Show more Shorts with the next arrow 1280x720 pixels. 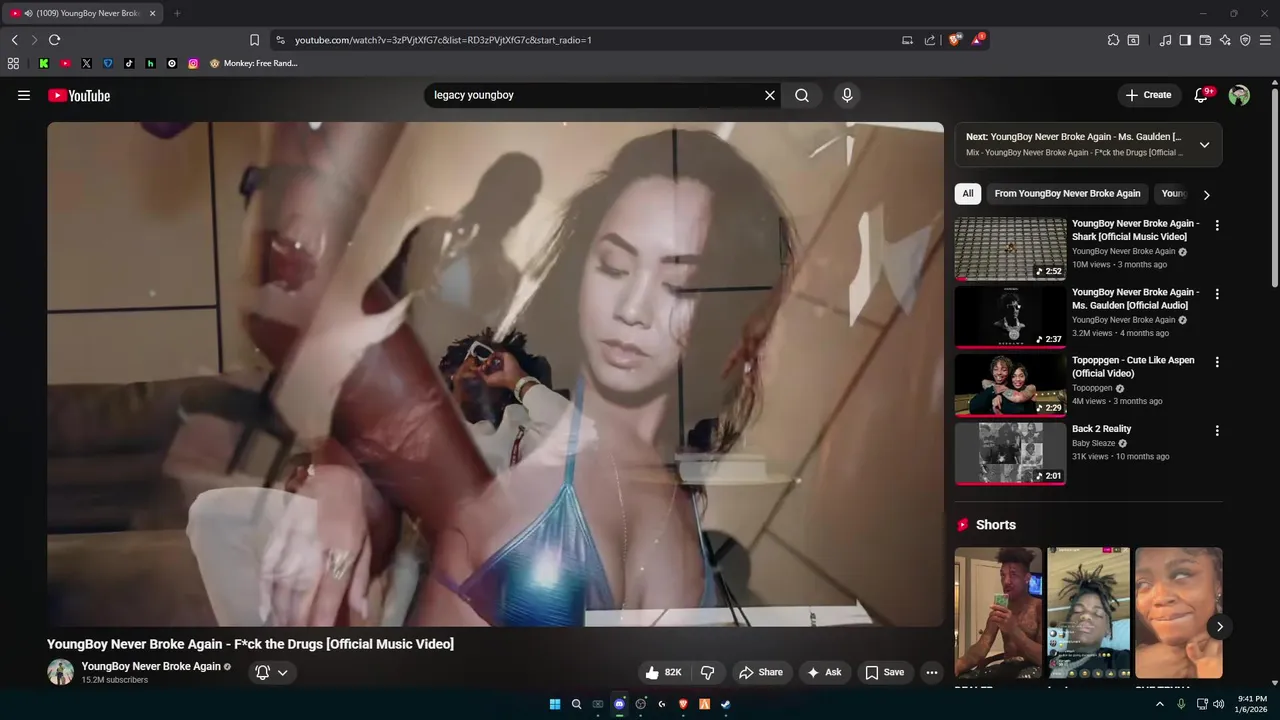coord(1220,627)
